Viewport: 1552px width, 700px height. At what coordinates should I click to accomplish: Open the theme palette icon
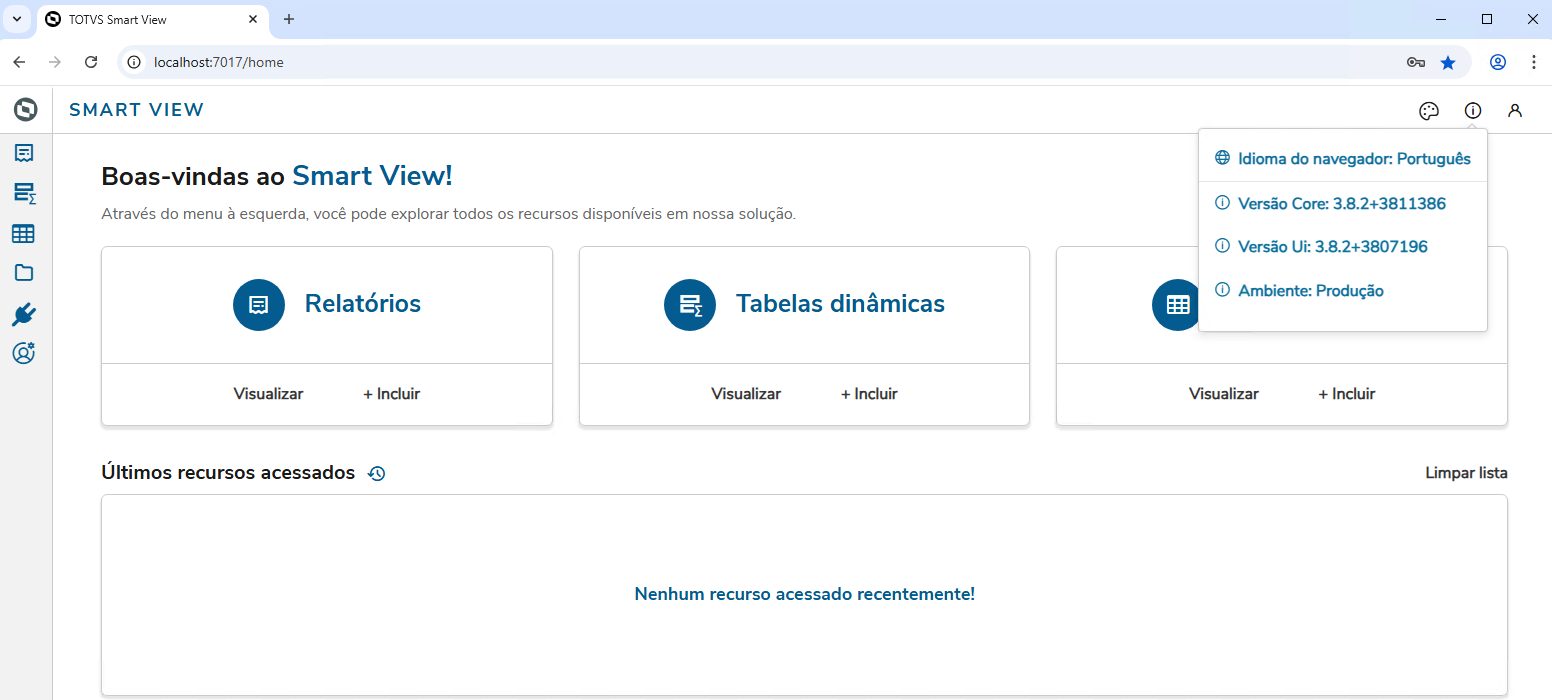[1429, 111]
